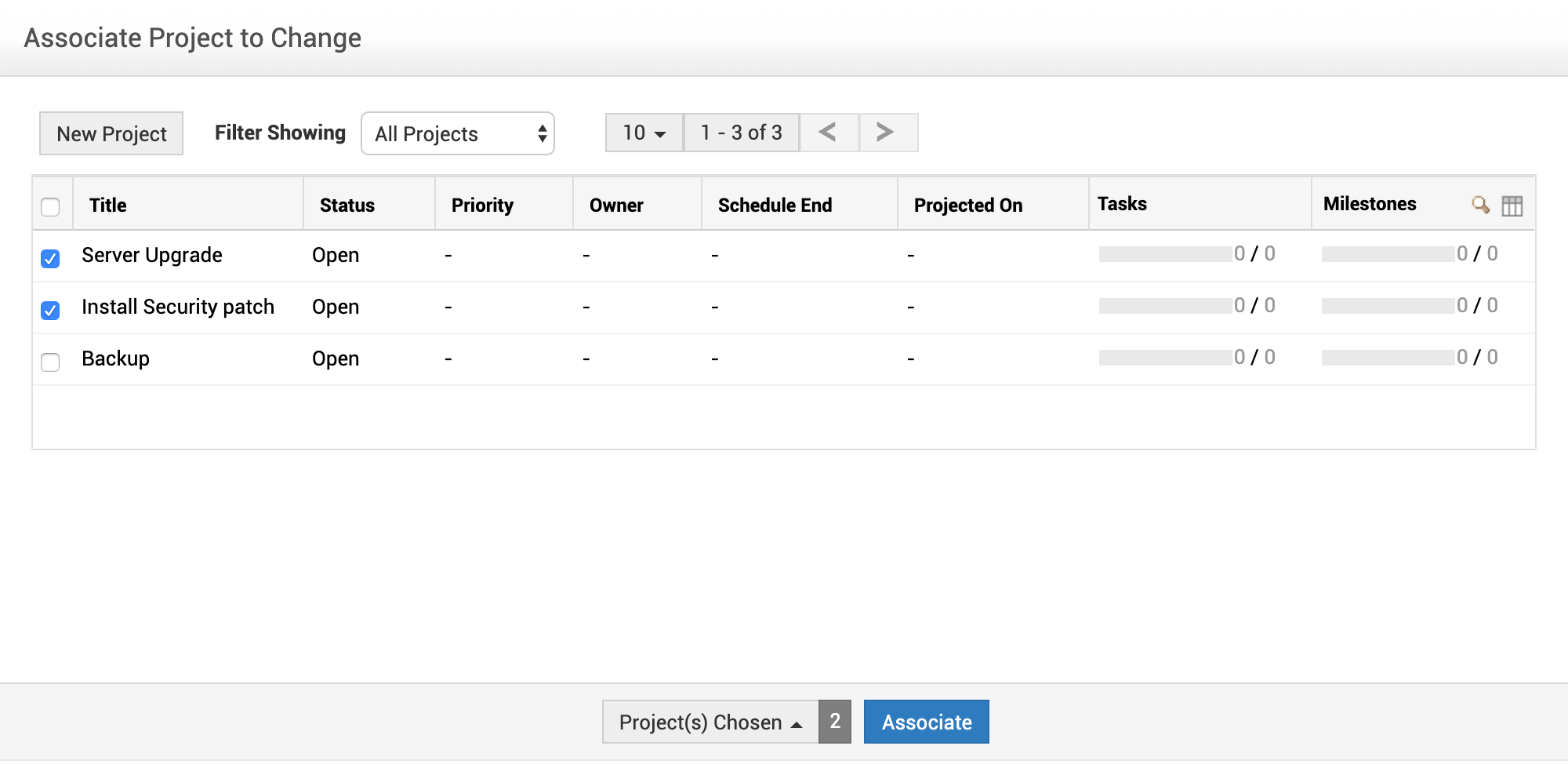Sort by the Schedule End column header
Image resolution: width=1568 pixels, height=764 pixels.
tap(775, 205)
